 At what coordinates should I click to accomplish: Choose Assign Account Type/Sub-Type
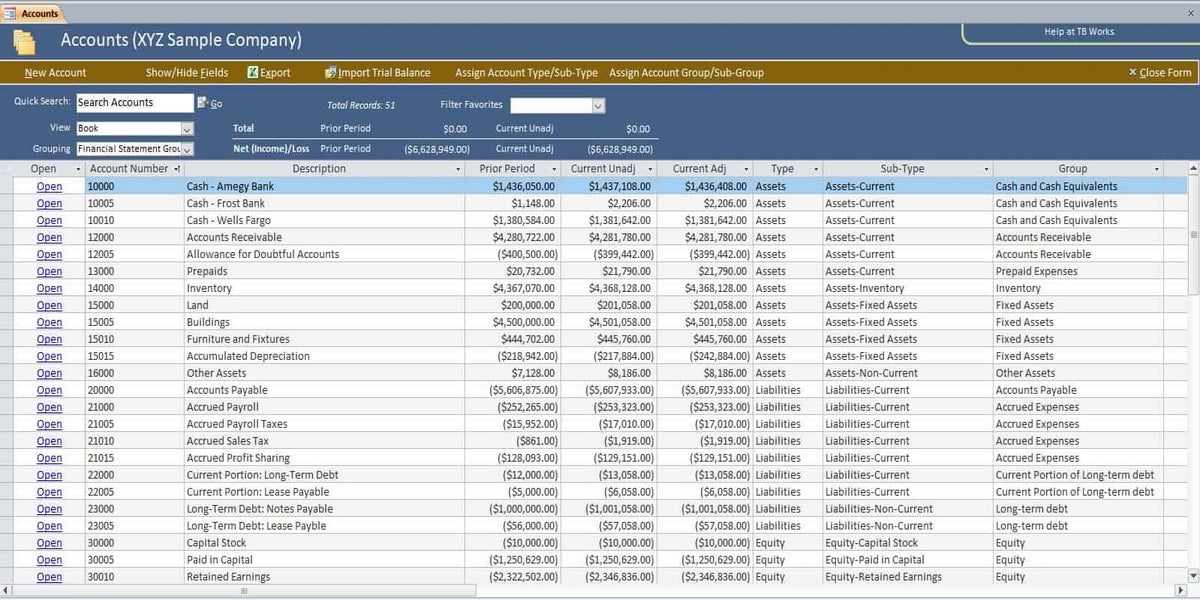[x=526, y=73]
